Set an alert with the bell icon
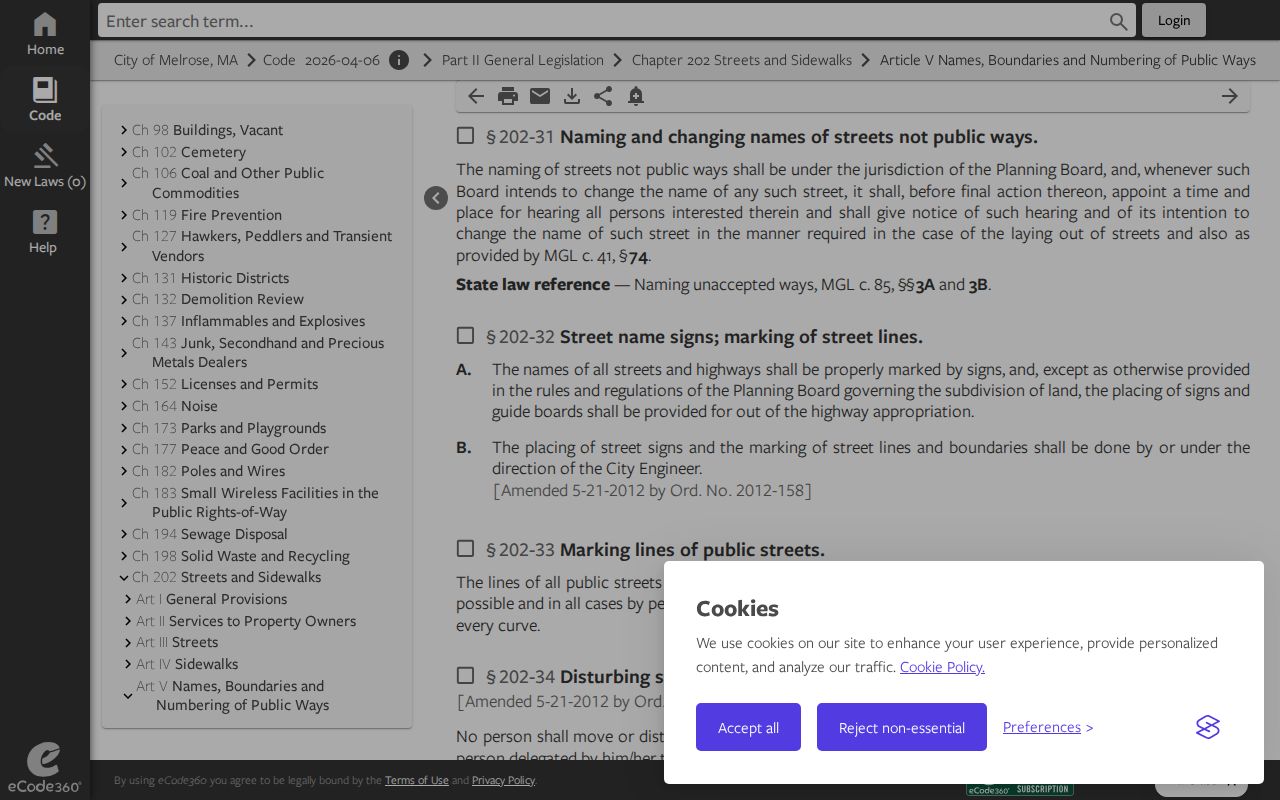The width and height of the screenshot is (1280, 800). tap(636, 96)
